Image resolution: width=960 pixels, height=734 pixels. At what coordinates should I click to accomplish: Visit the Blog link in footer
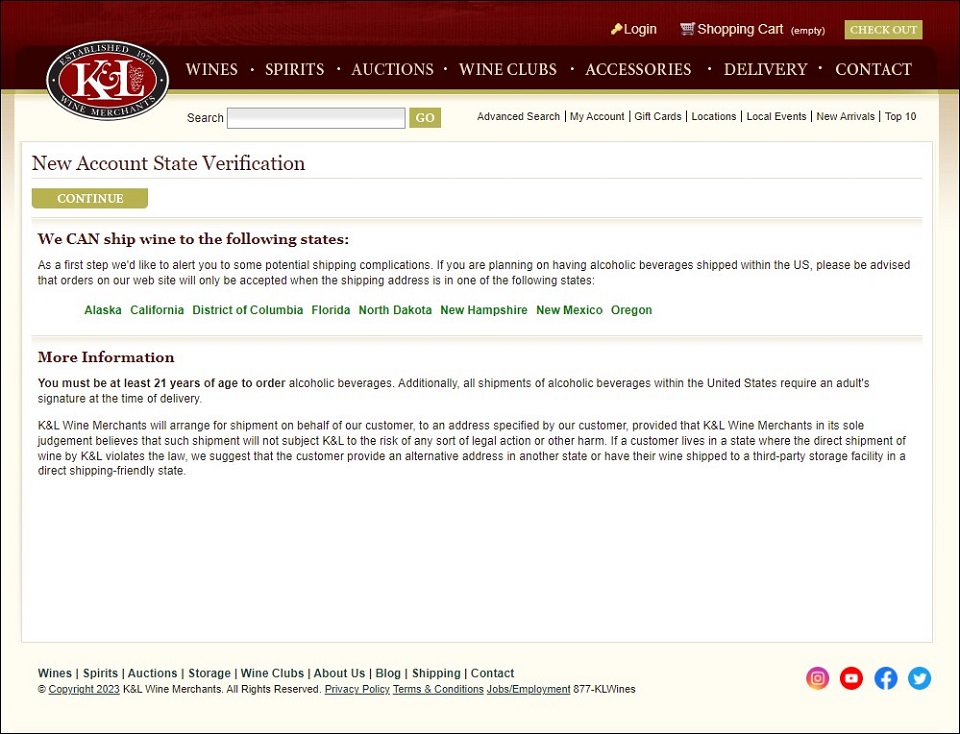point(388,673)
